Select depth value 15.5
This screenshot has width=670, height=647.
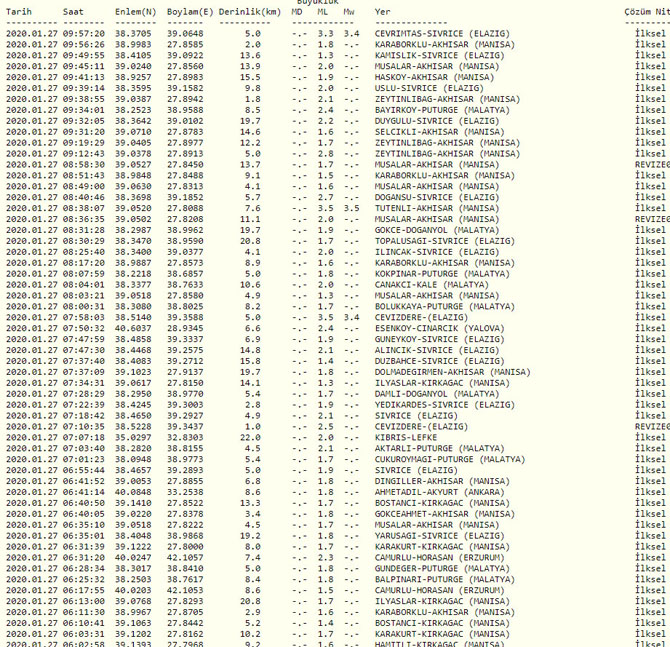250,77
